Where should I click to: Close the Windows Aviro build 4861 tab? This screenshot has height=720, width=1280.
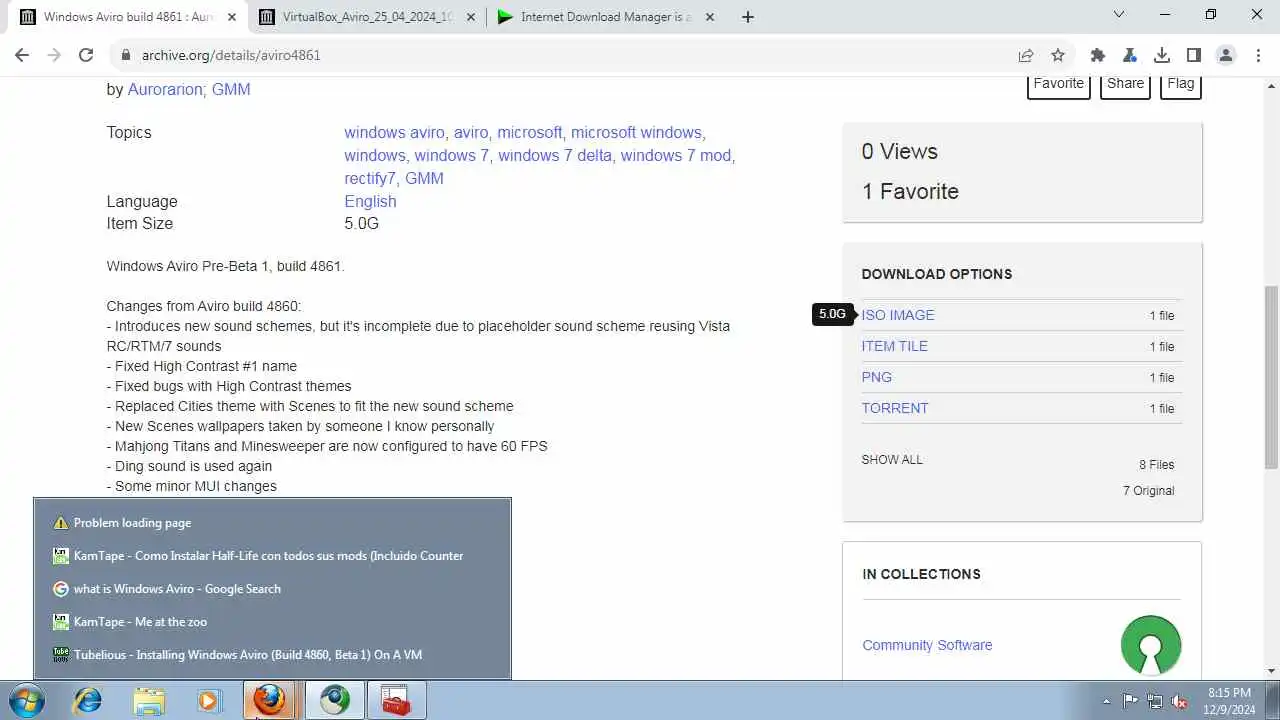[x=232, y=16]
